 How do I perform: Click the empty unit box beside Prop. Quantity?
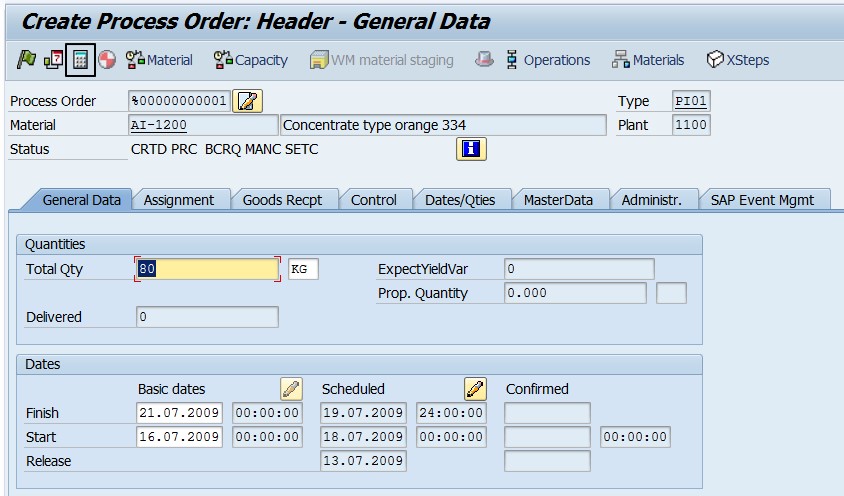pyautogui.click(x=671, y=293)
